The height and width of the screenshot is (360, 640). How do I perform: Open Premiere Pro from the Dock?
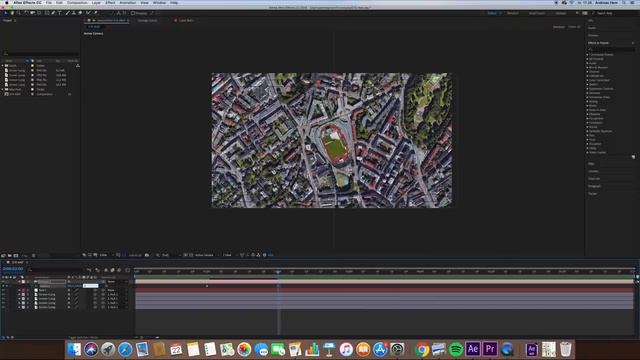point(490,349)
